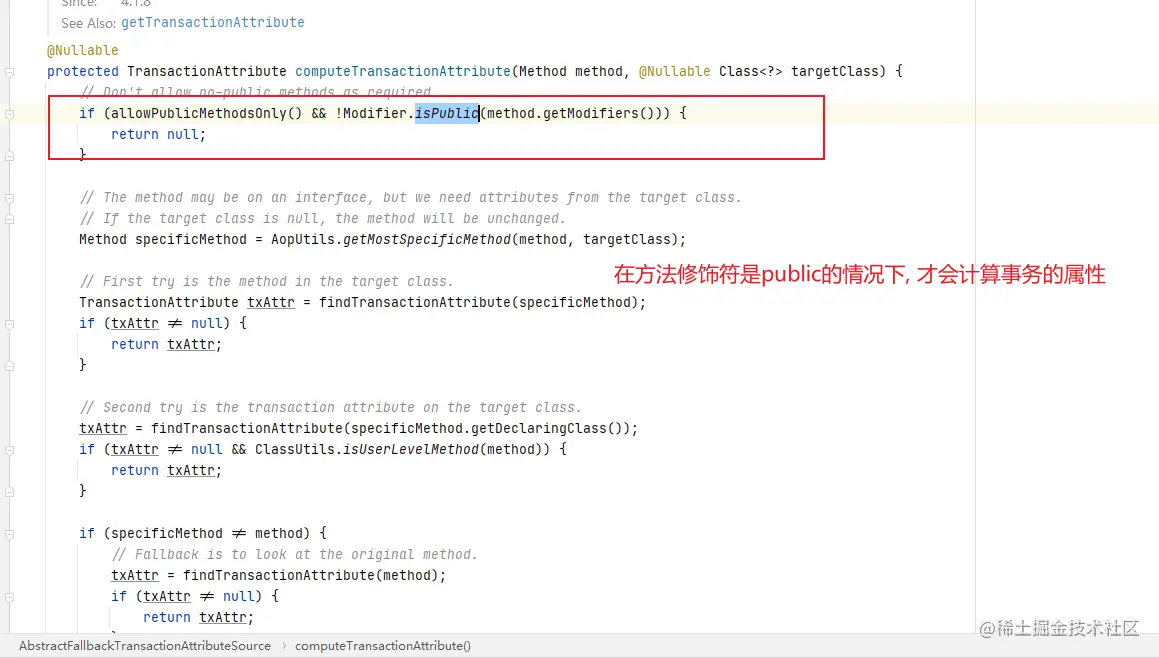Click getMostSpecificMethod in the AopUtils call
The width and height of the screenshot is (1159, 658).
[x=426, y=240]
